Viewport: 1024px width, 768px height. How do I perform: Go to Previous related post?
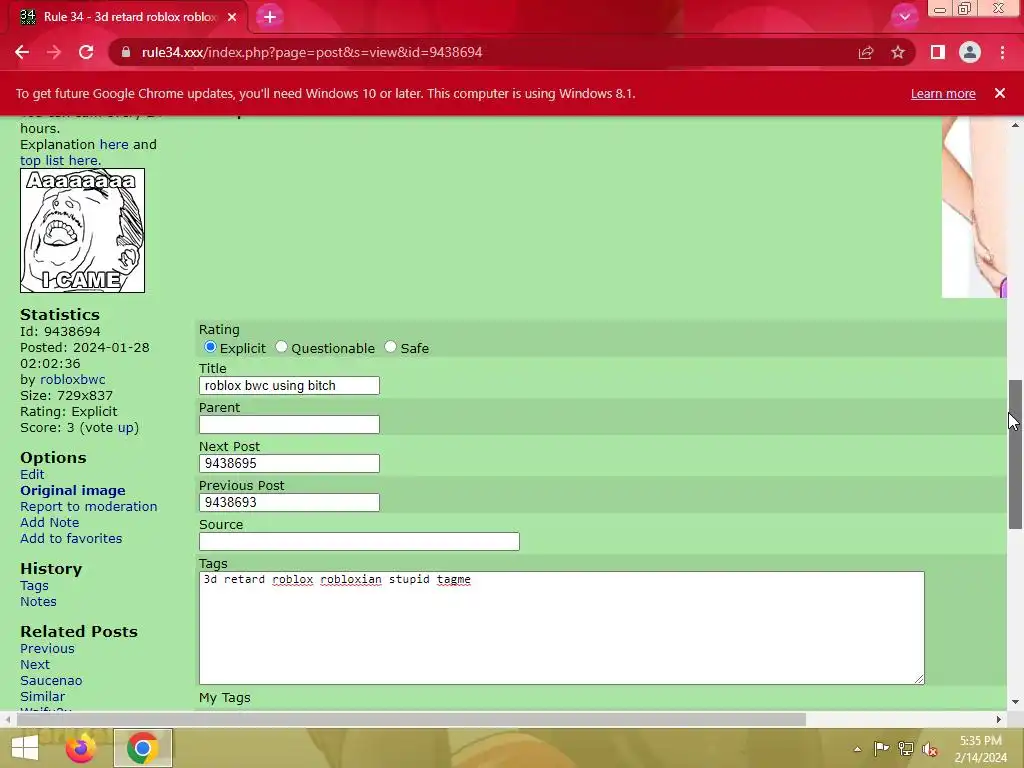pyautogui.click(x=47, y=648)
